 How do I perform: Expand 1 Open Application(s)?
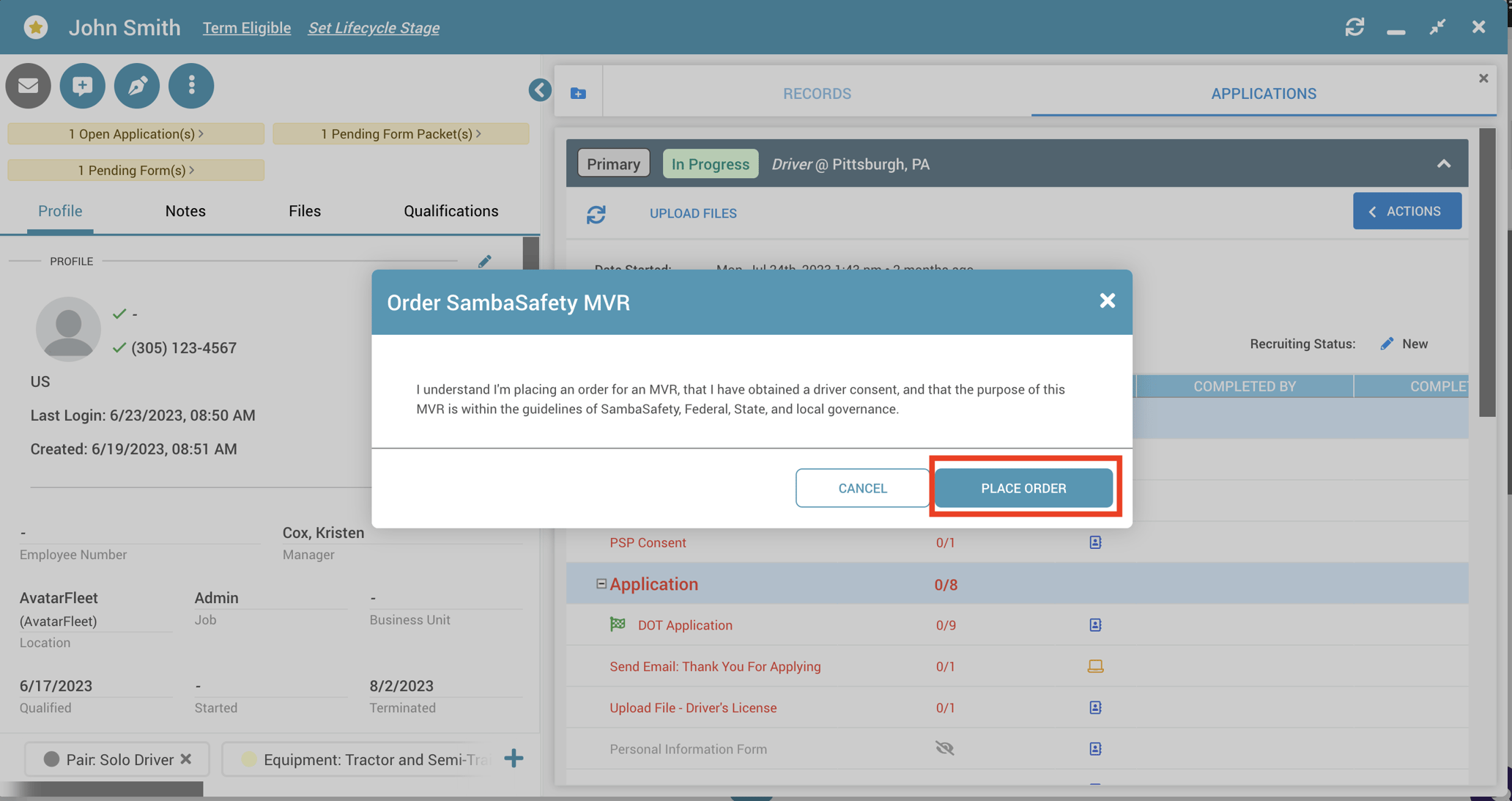[136, 133]
